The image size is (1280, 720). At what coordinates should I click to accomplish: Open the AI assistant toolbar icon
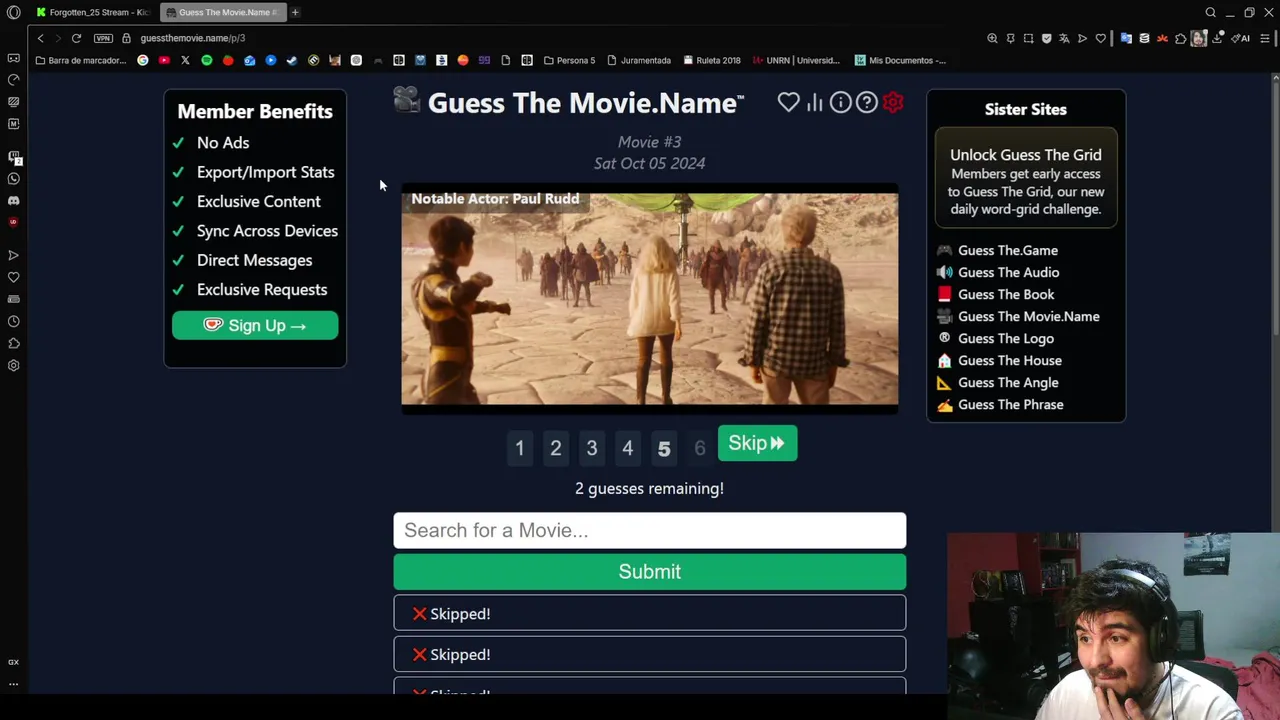pos(1240,38)
